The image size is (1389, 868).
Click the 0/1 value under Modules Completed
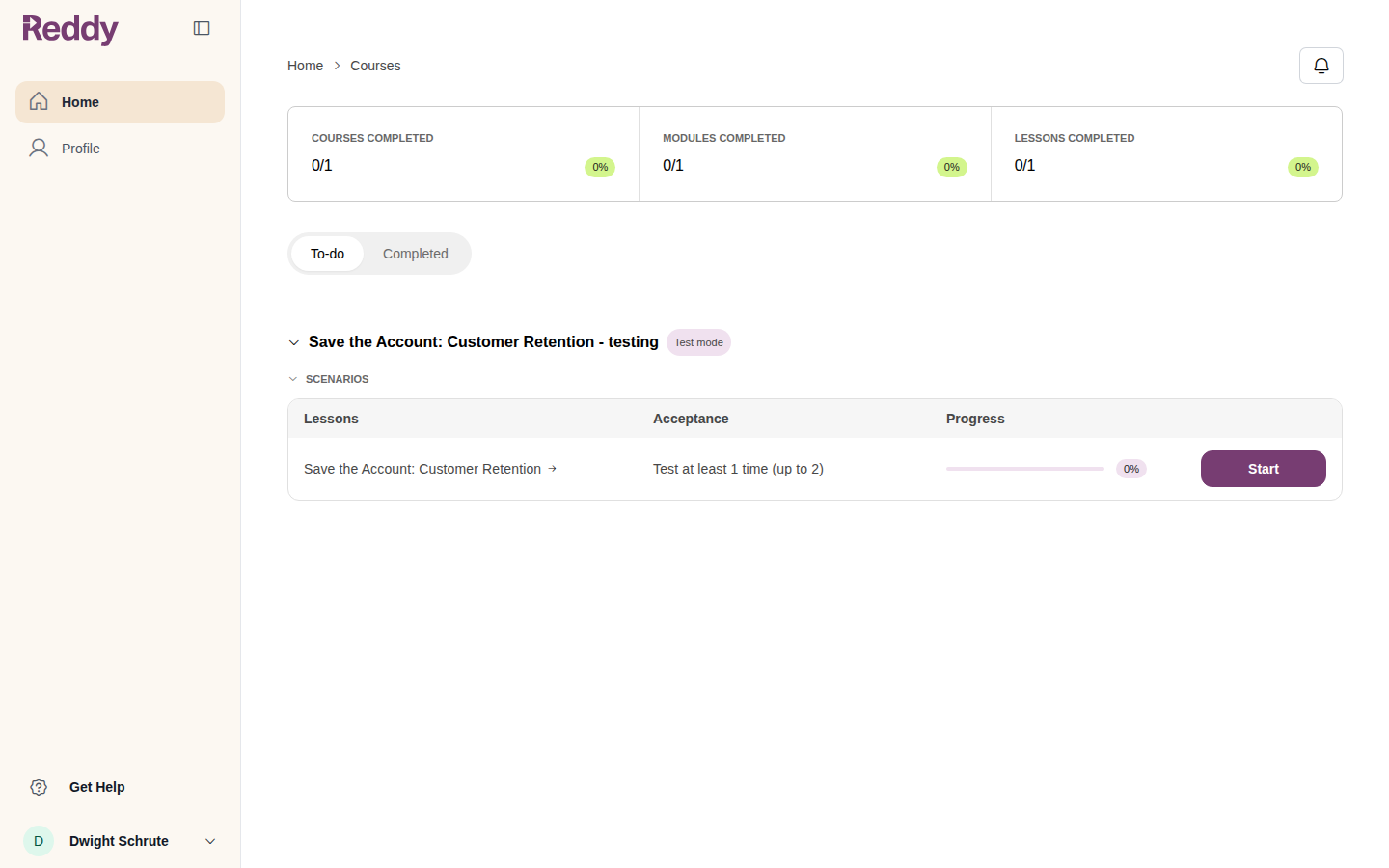click(673, 166)
